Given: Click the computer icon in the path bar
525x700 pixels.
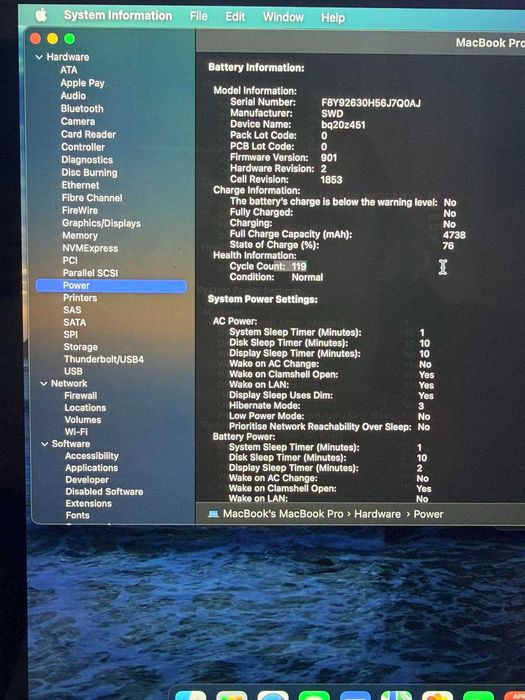Looking at the screenshot, I should click(x=213, y=514).
